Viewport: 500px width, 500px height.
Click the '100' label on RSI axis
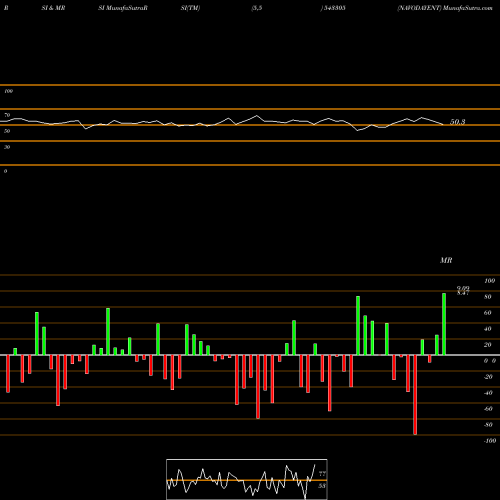click(9, 91)
